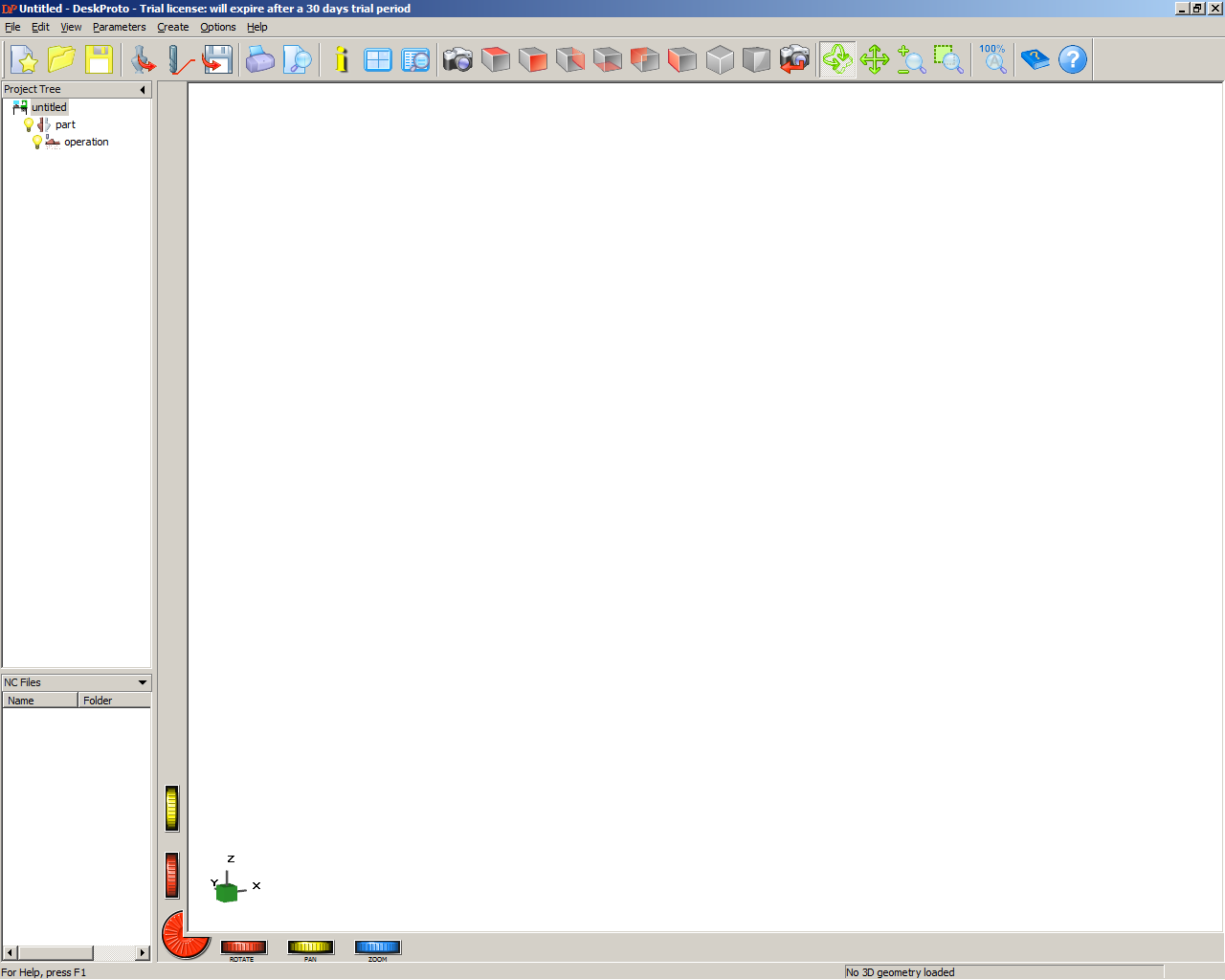Click the Load Geometry toolbar icon
Screen dimensions: 1225x980
click(143, 59)
